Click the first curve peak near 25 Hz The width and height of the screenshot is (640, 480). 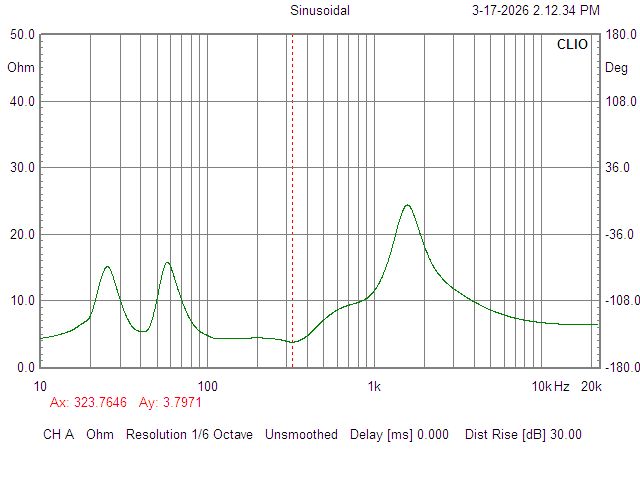(x=107, y=267)
